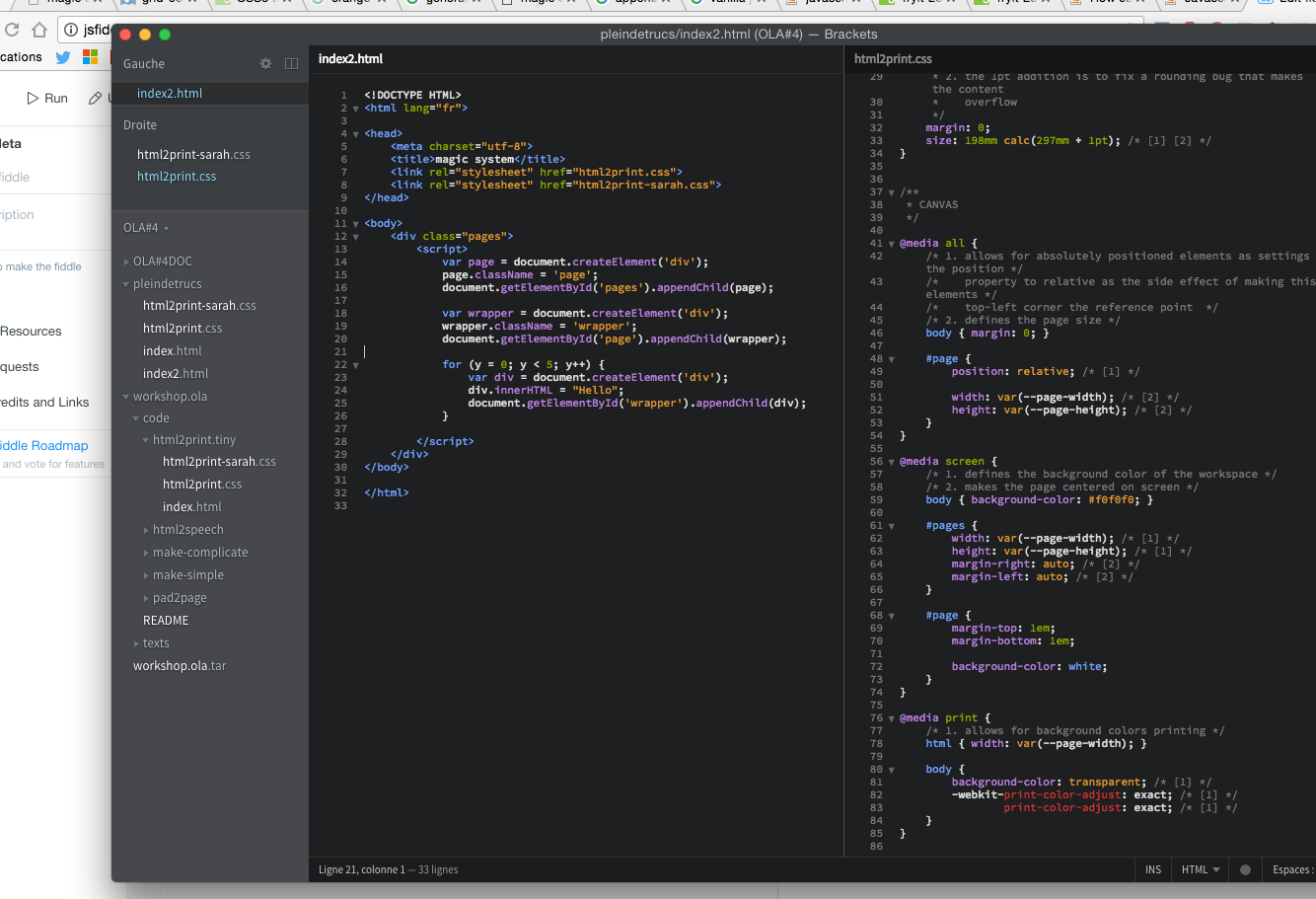The image size is (1316, 899).
Task: Fold the for loop at line 22
Action: coord(356,365)
